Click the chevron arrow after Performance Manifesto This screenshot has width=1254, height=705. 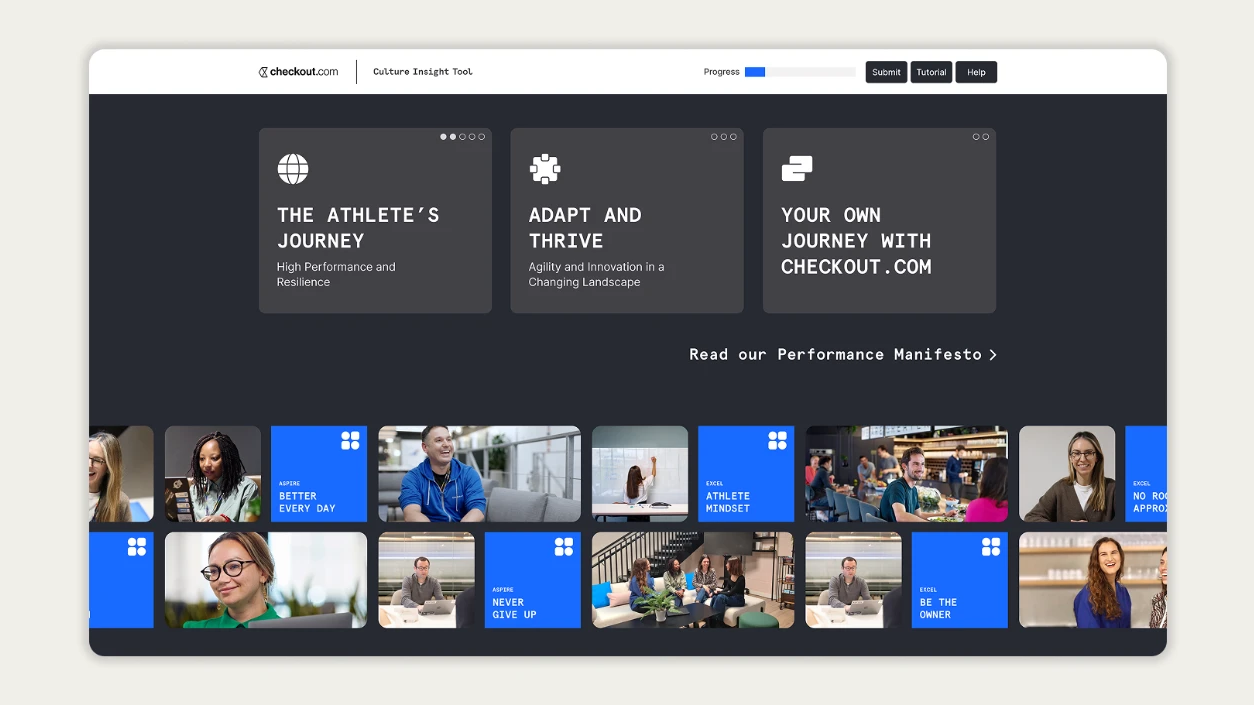pyautogui.click(x=992, y=355)
